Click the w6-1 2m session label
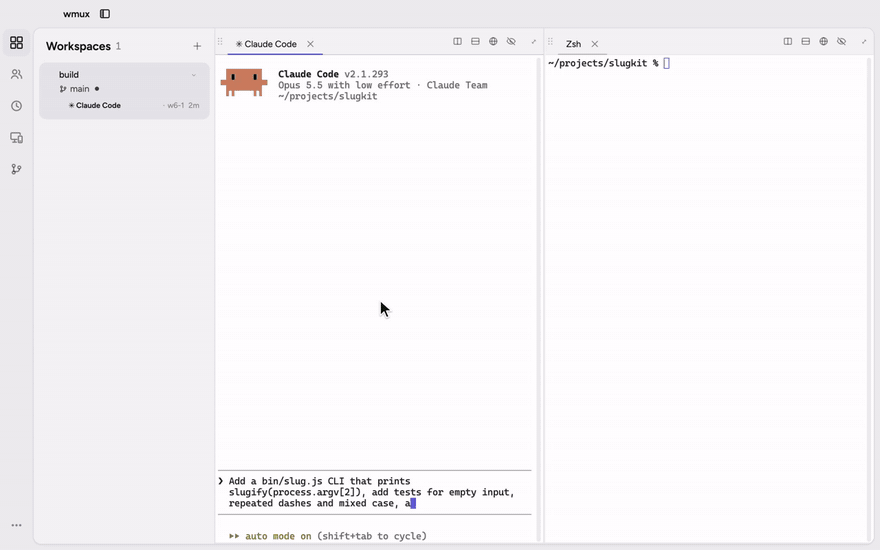This screenshot has width=880, height=550. point(183,106)
